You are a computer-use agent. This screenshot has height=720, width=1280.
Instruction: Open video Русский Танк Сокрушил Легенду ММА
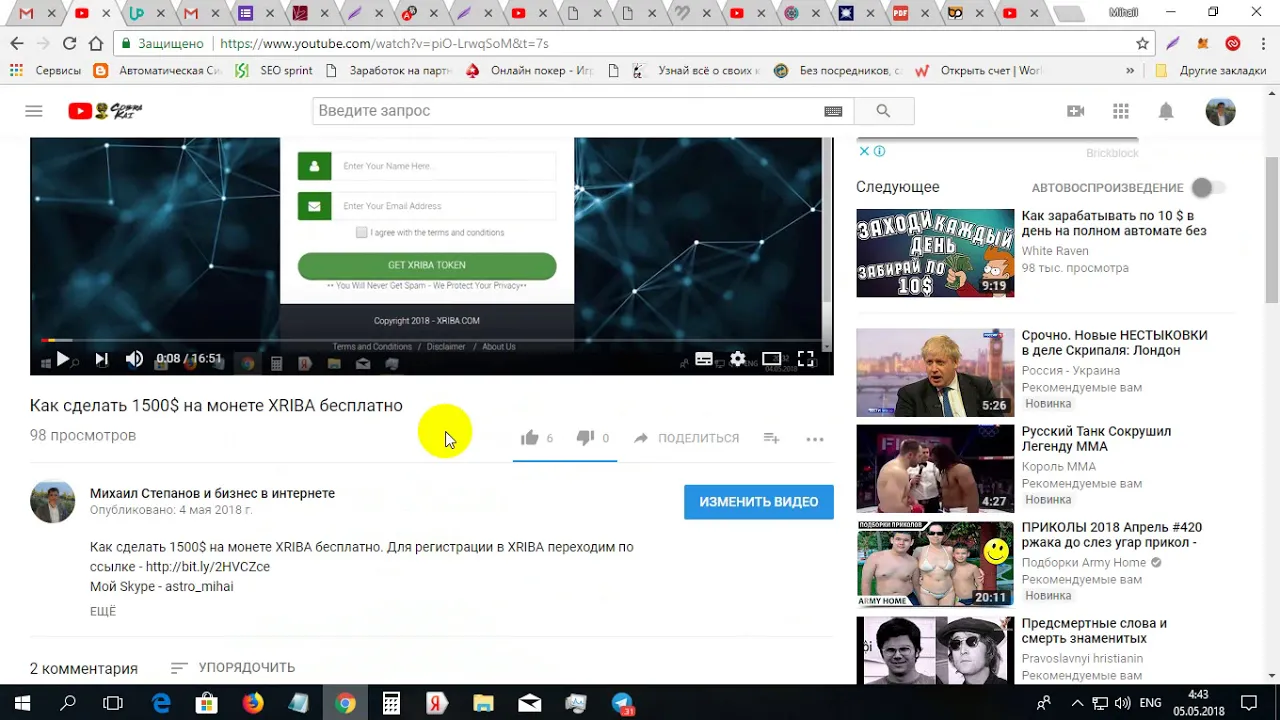1096,439
